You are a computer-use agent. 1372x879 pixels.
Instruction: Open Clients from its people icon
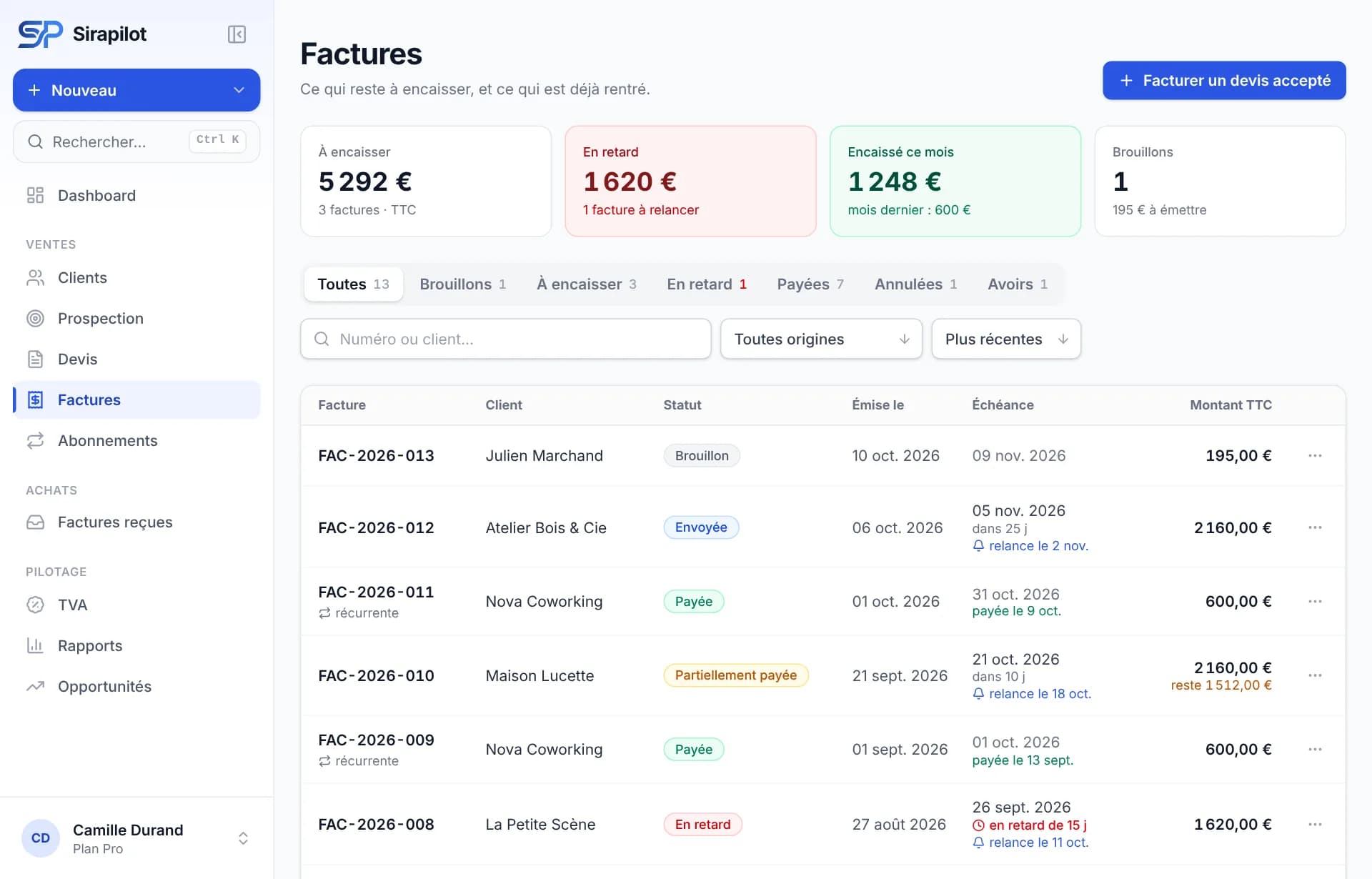[35, 277]
